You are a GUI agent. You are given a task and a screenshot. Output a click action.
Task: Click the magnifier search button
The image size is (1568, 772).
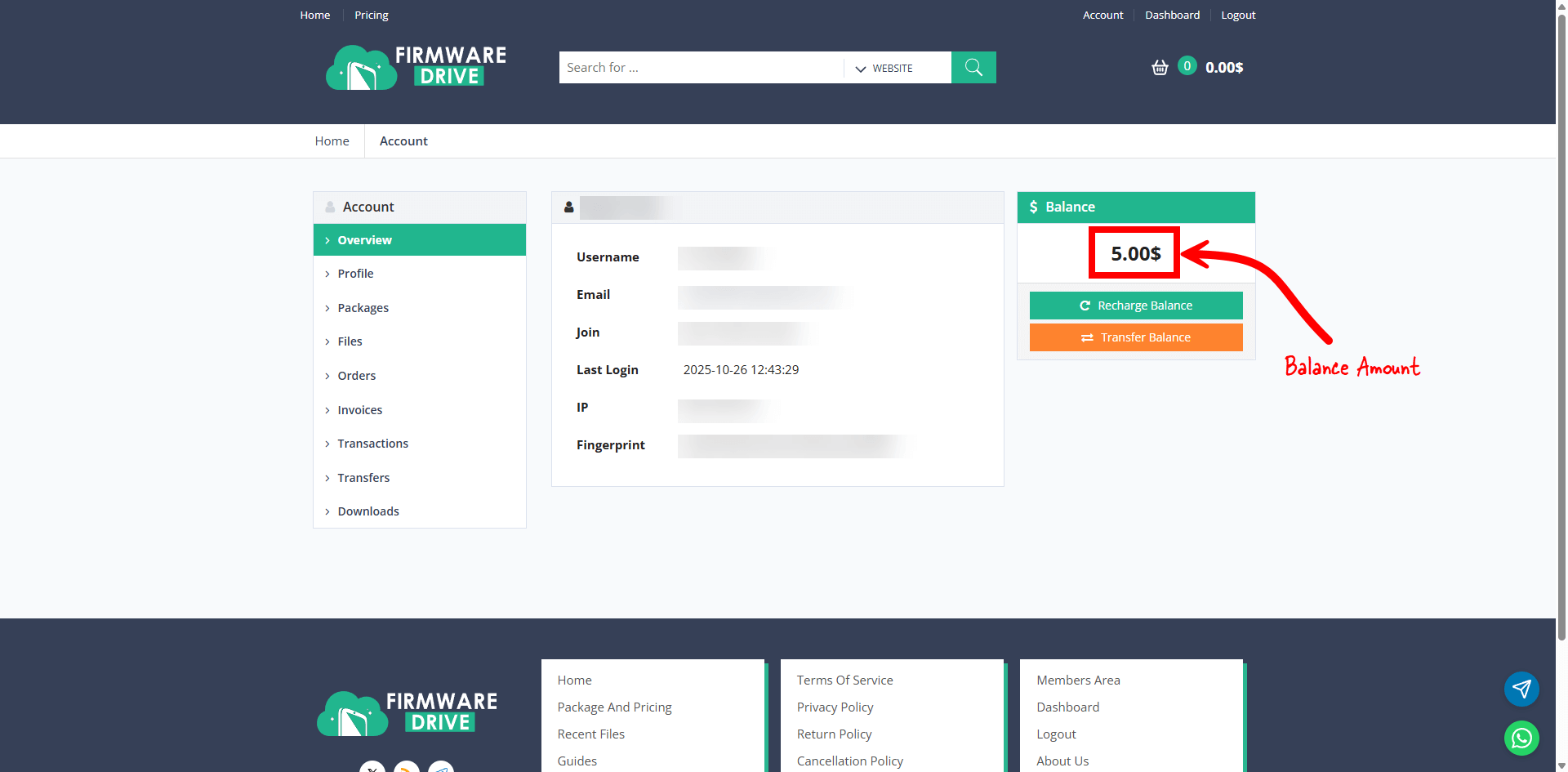pos(973,67)
